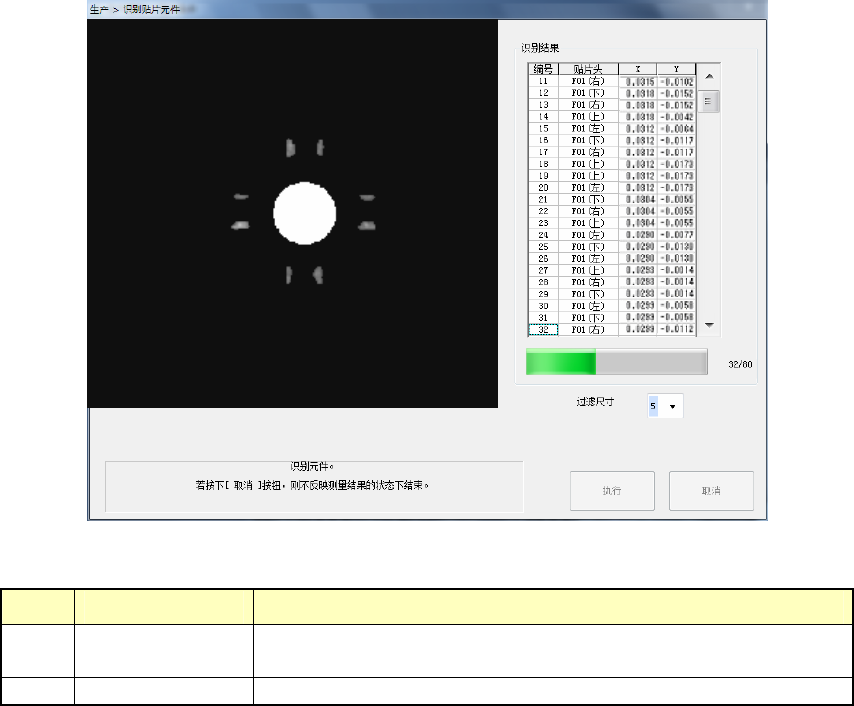Click the 贴片头 column header
854x706 pixels.
[x=588, y=69]
